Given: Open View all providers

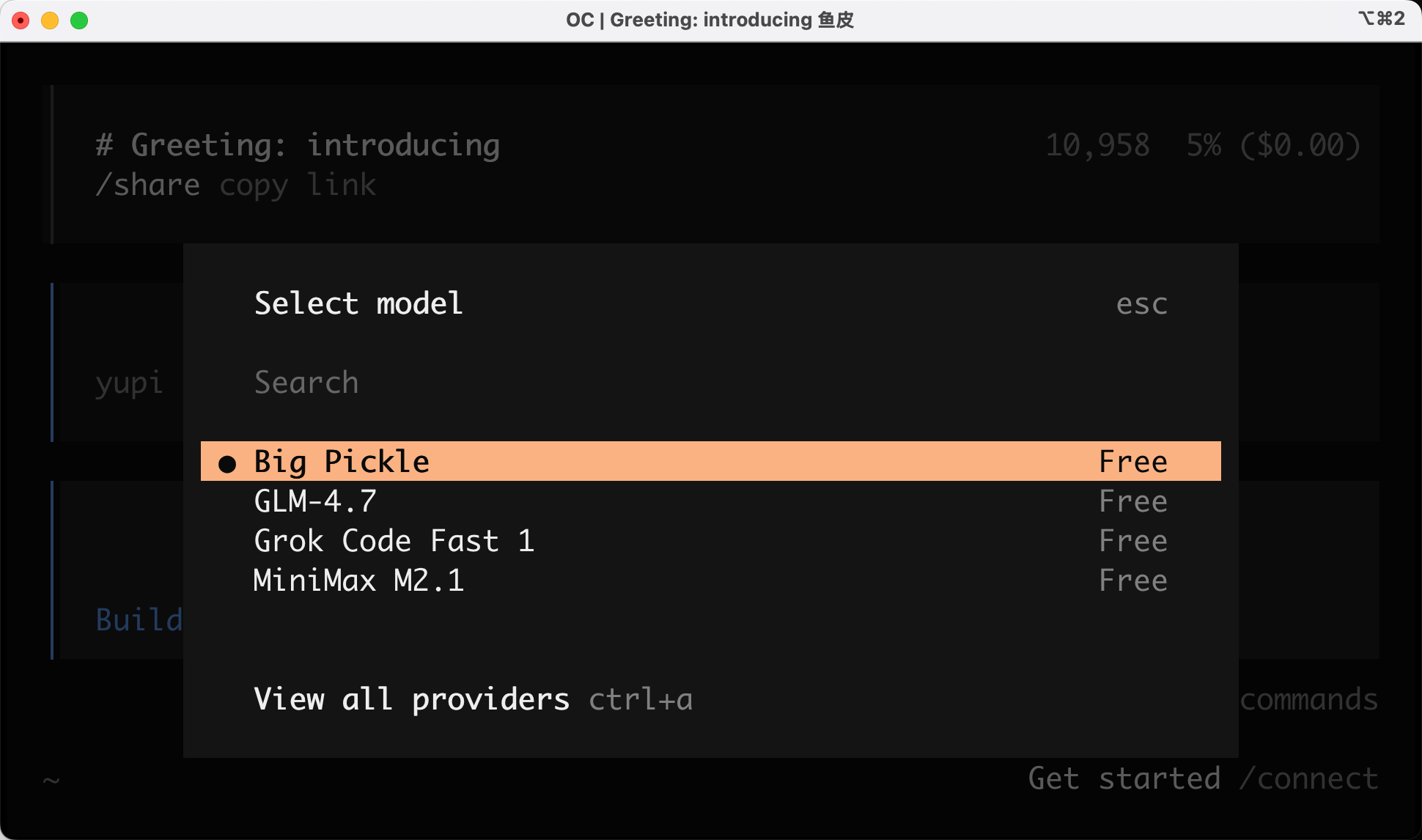Looking at the screenshot, I should (x=411, y=699).
